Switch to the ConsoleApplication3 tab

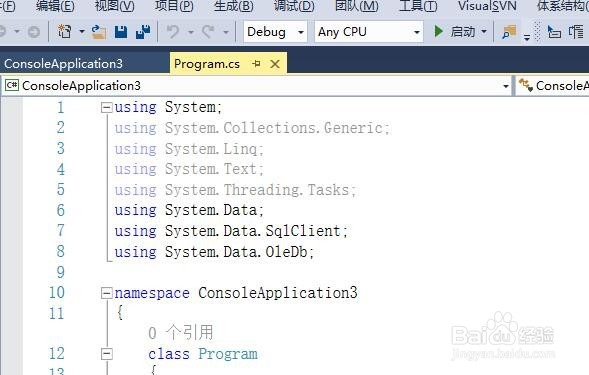[x=63, y=64]
